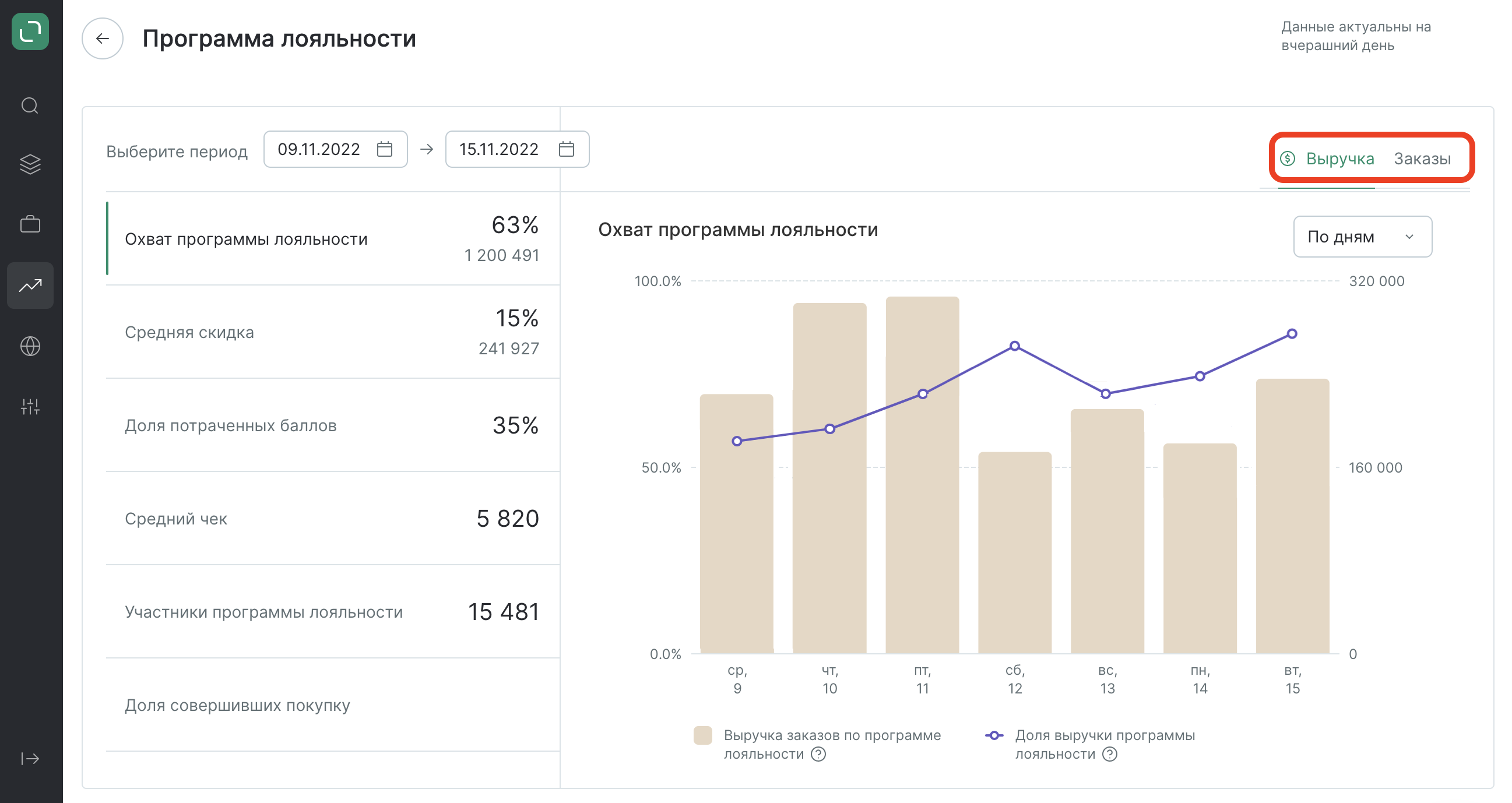Open the briefcase section in sidebar
This screenshot has width=1512, height=803.
coord(30,224)
